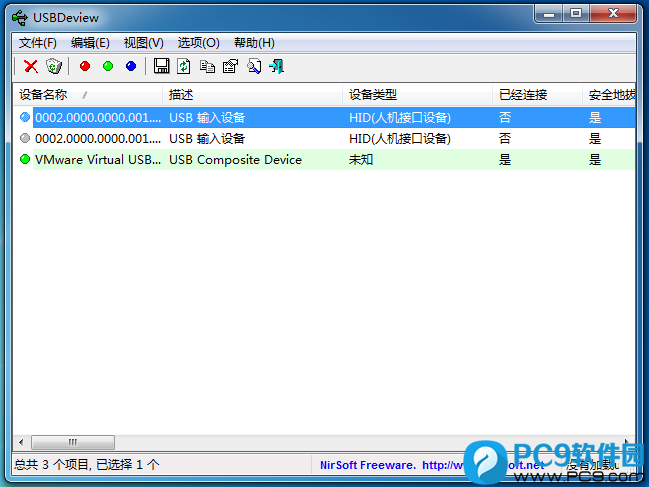The image size is (649, 487).
Task: Open the 编辑(E) menu
Action: 90,43
